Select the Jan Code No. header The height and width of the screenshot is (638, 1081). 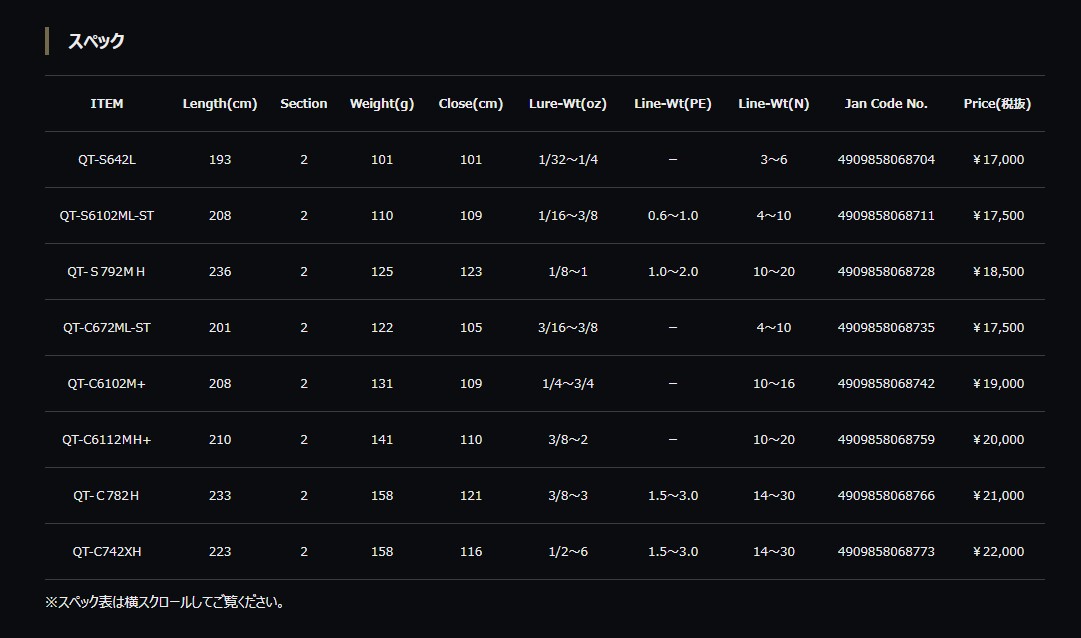coord(886,104)
